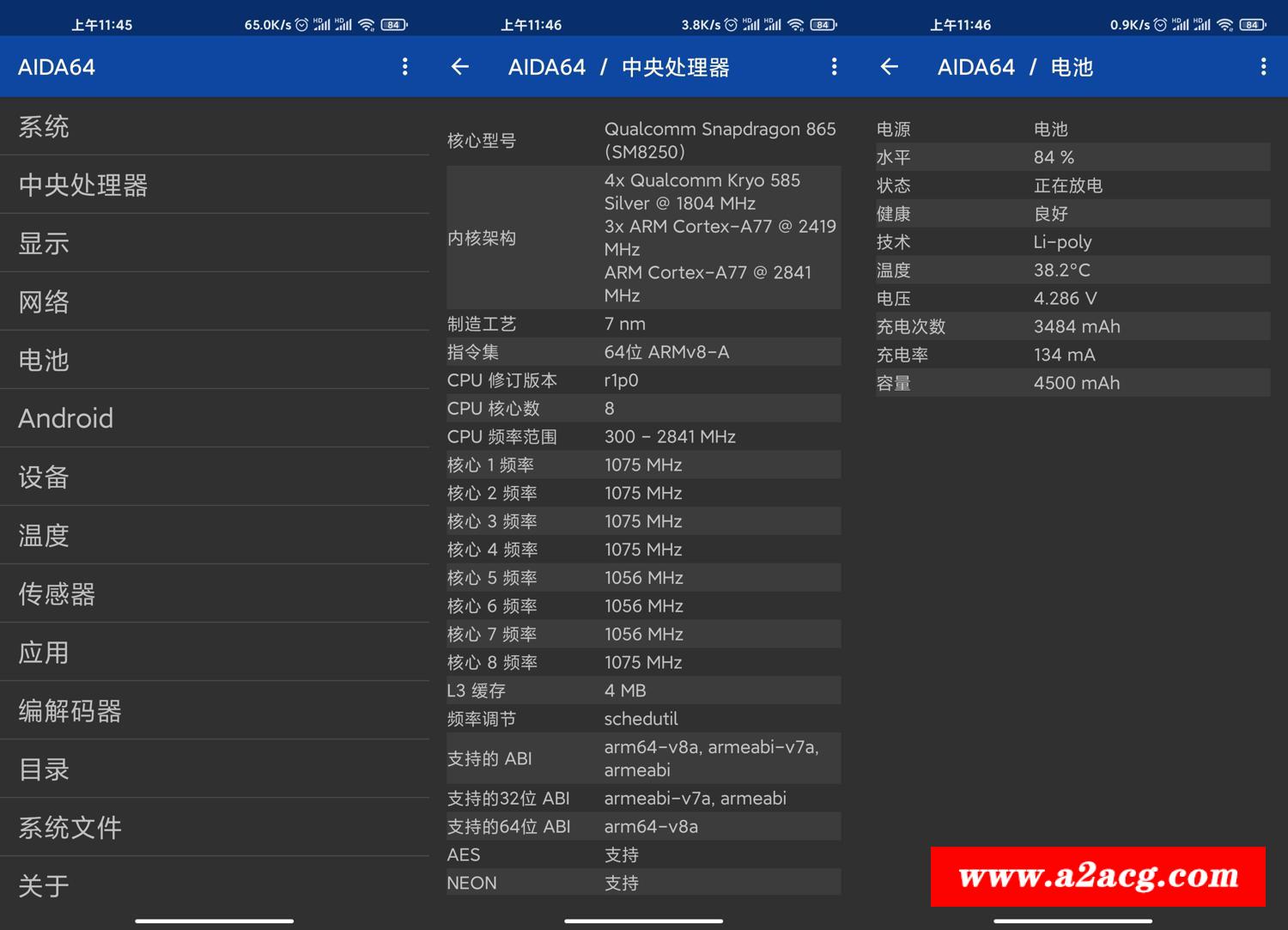Select 7 nm manufacturing process value
The height and width of the screenshot is (930, 1288).
pos(624,324)
